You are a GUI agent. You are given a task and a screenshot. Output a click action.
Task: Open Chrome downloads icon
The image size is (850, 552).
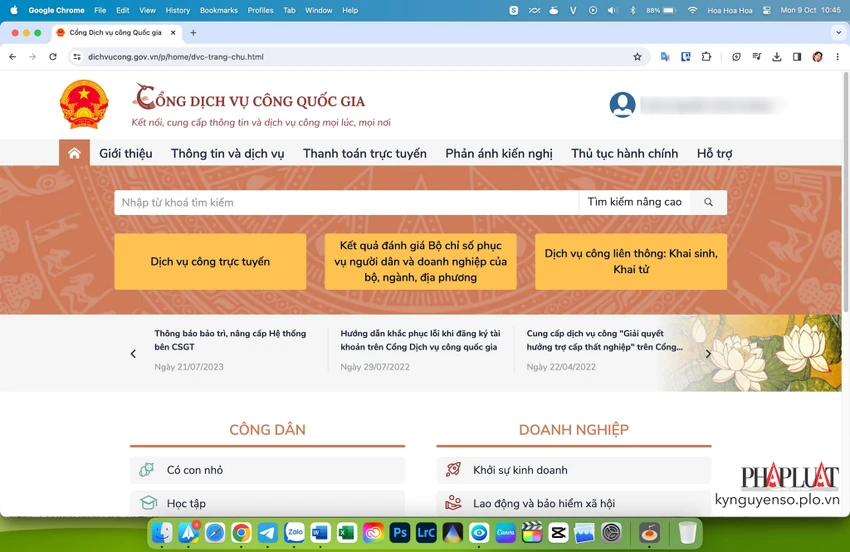click(776, 57)
